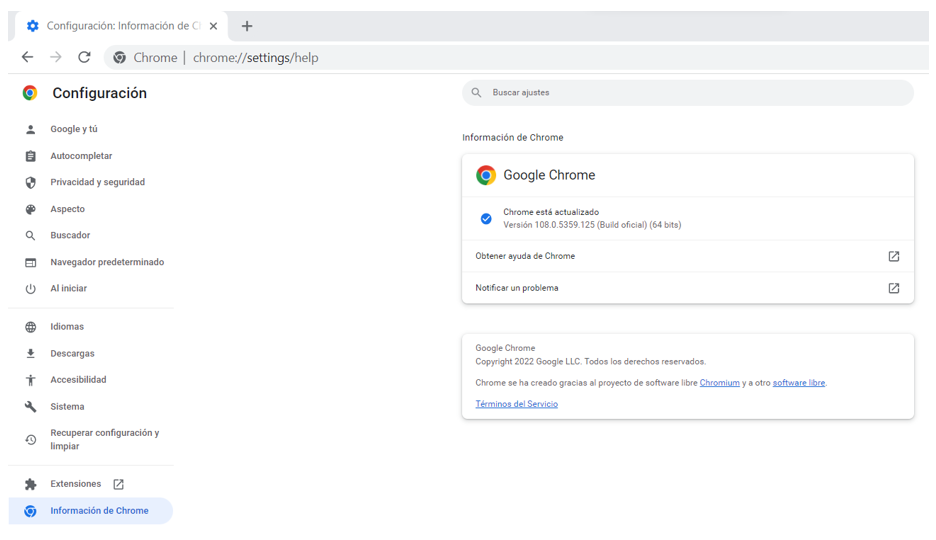
Task: Click the Chrome site info icon in address bar
Action: point(120,58)
